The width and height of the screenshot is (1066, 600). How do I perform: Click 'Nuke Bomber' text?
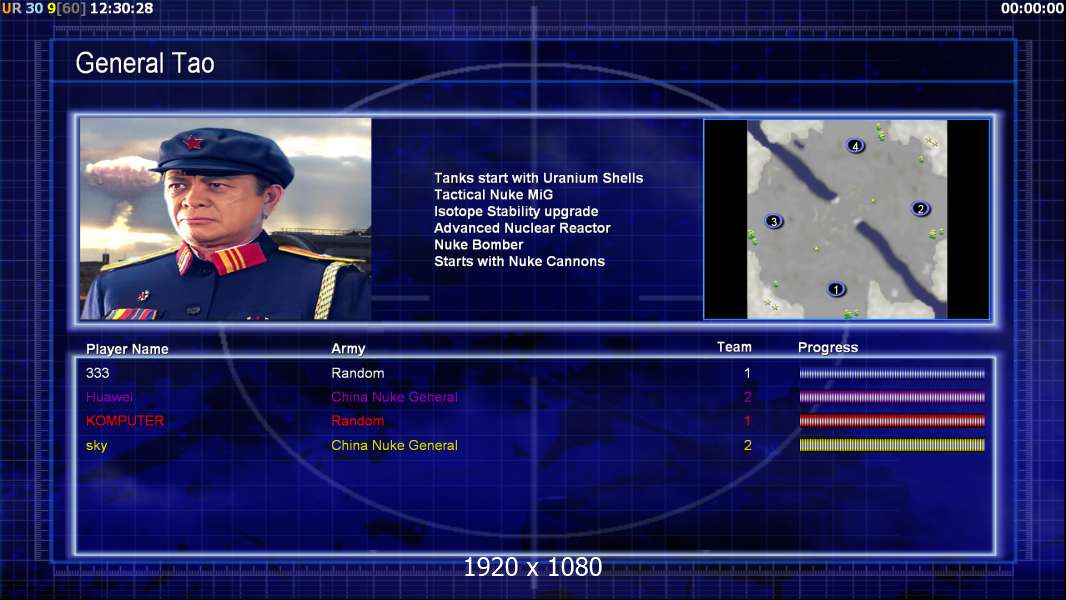point(479,245)
